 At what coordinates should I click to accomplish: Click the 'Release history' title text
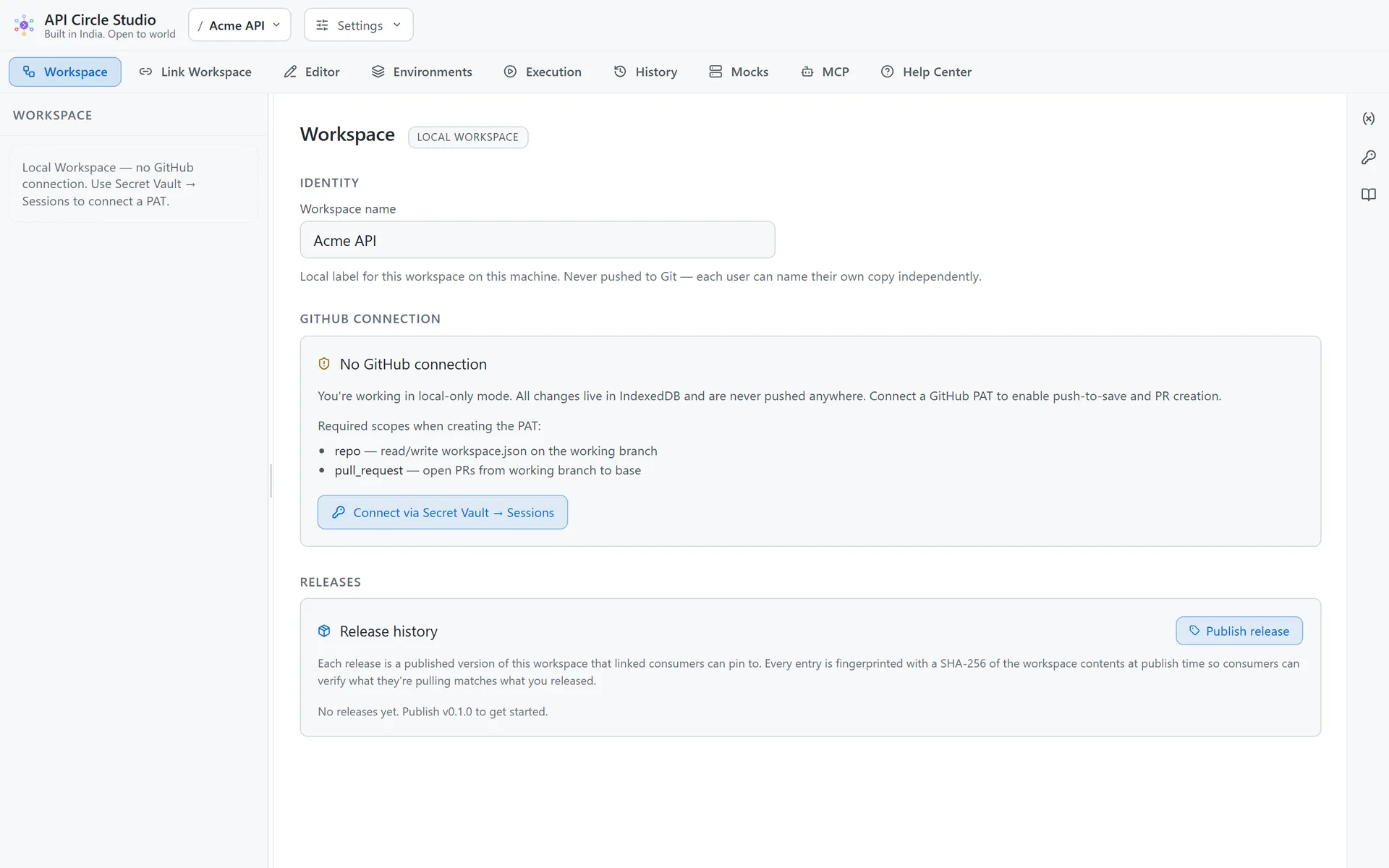388,631
